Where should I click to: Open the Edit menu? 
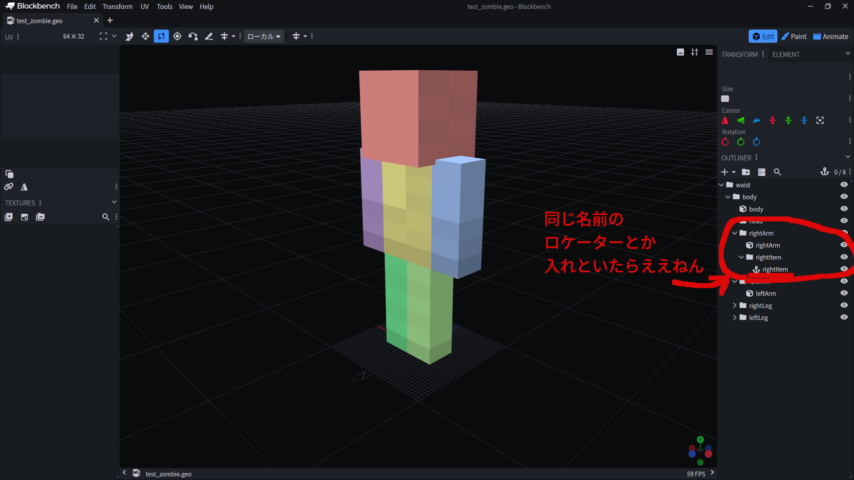click(90, 7)
